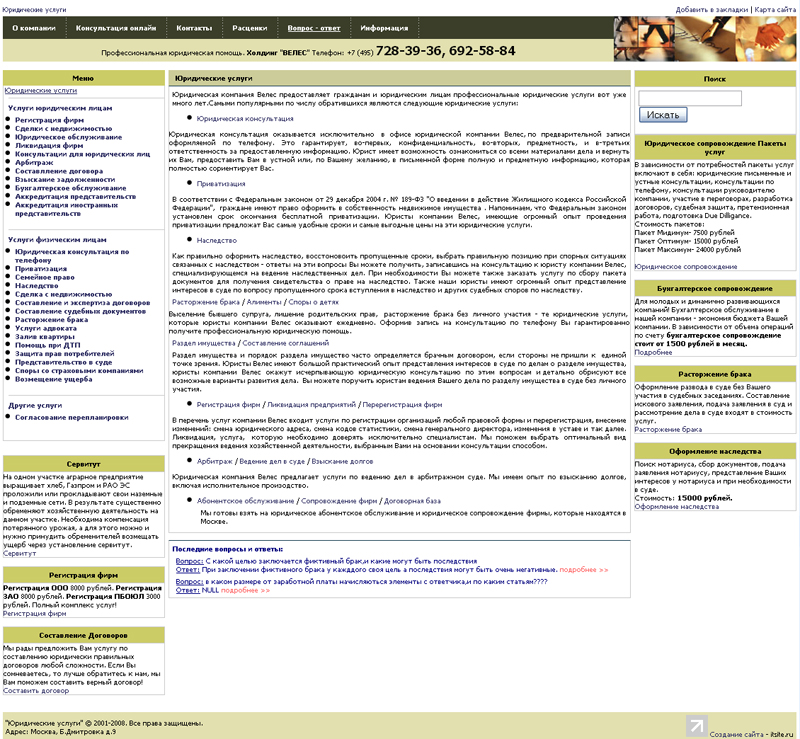Open the Сервитут link below the text
This screenshot has width=800, height=739.
coord(19,553)
